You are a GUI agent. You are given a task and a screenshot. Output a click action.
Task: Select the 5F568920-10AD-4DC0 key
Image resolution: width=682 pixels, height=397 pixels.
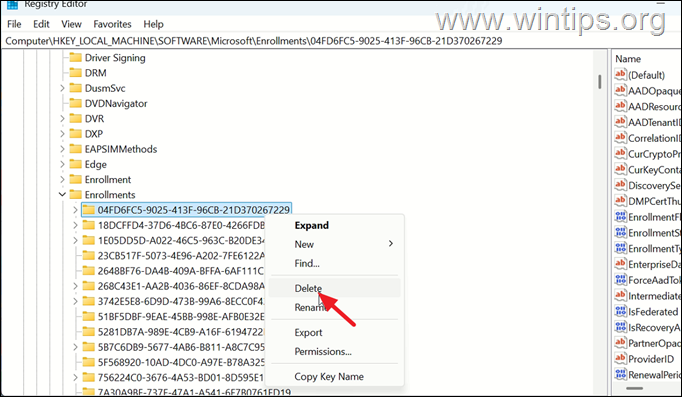[181, 362]
